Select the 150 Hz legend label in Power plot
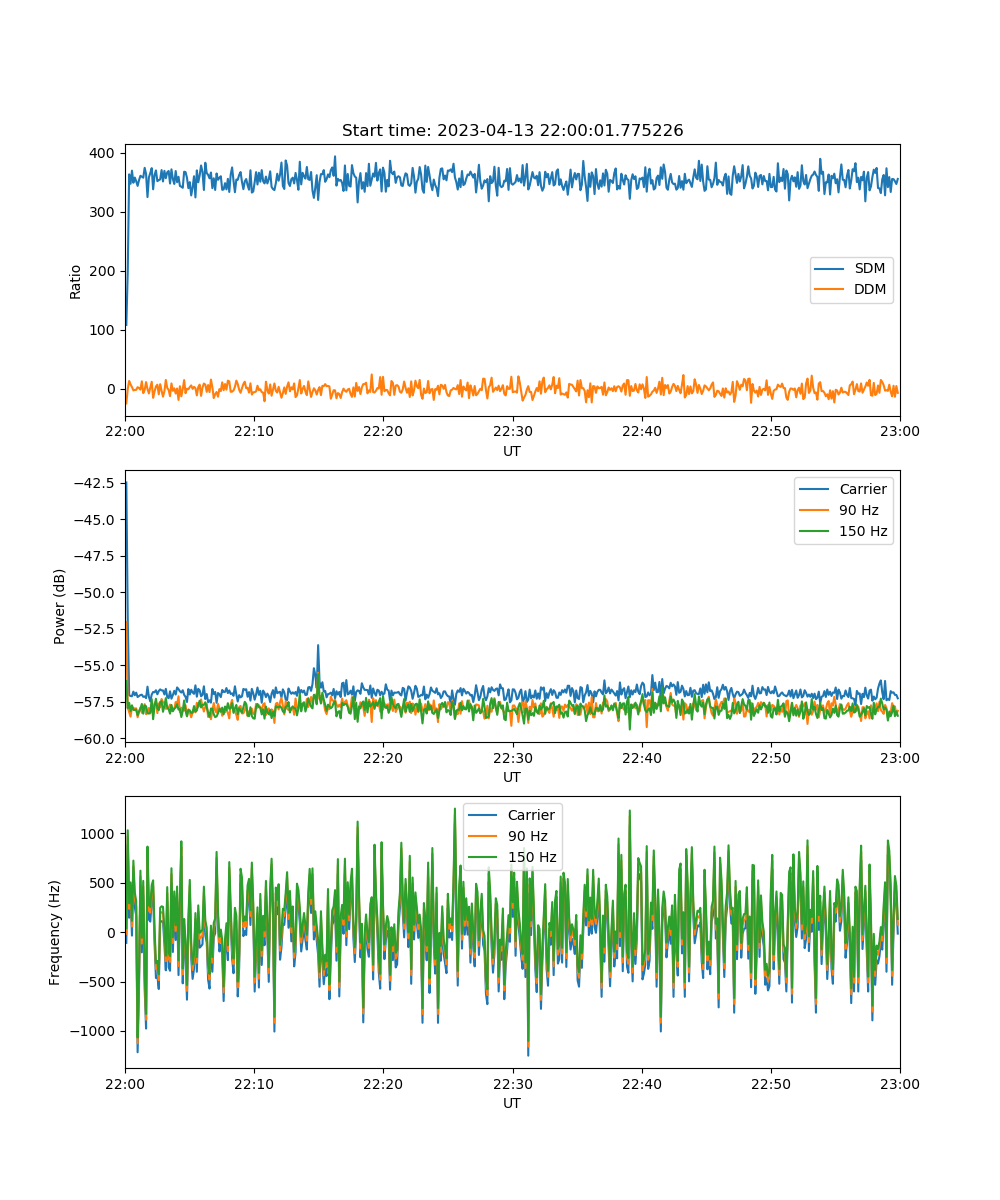The height and width of the screenshot is (1200, 1000). (x=863, y=531)
